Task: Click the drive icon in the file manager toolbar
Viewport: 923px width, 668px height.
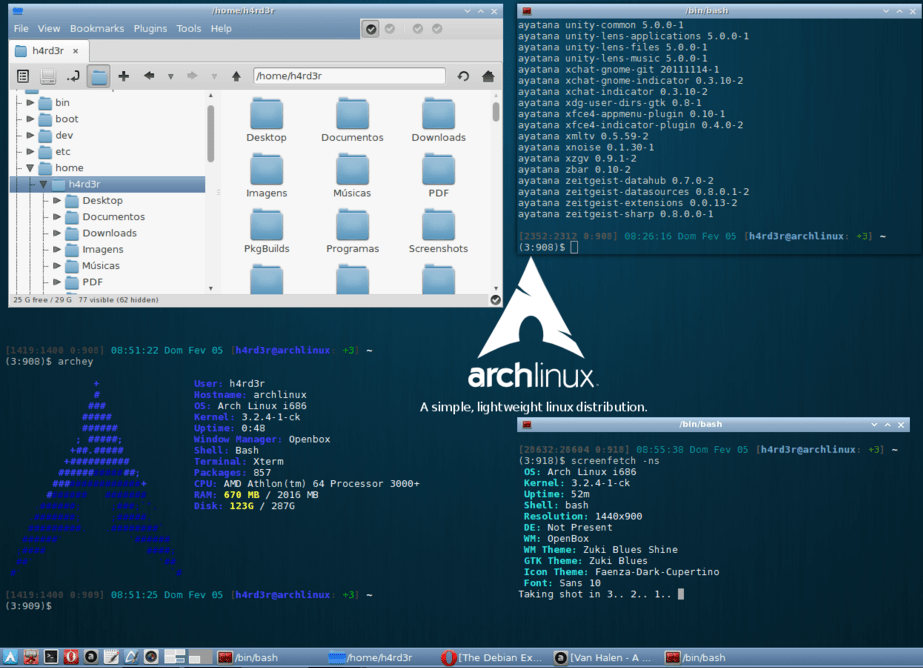Action: click(x=47, y=76)
